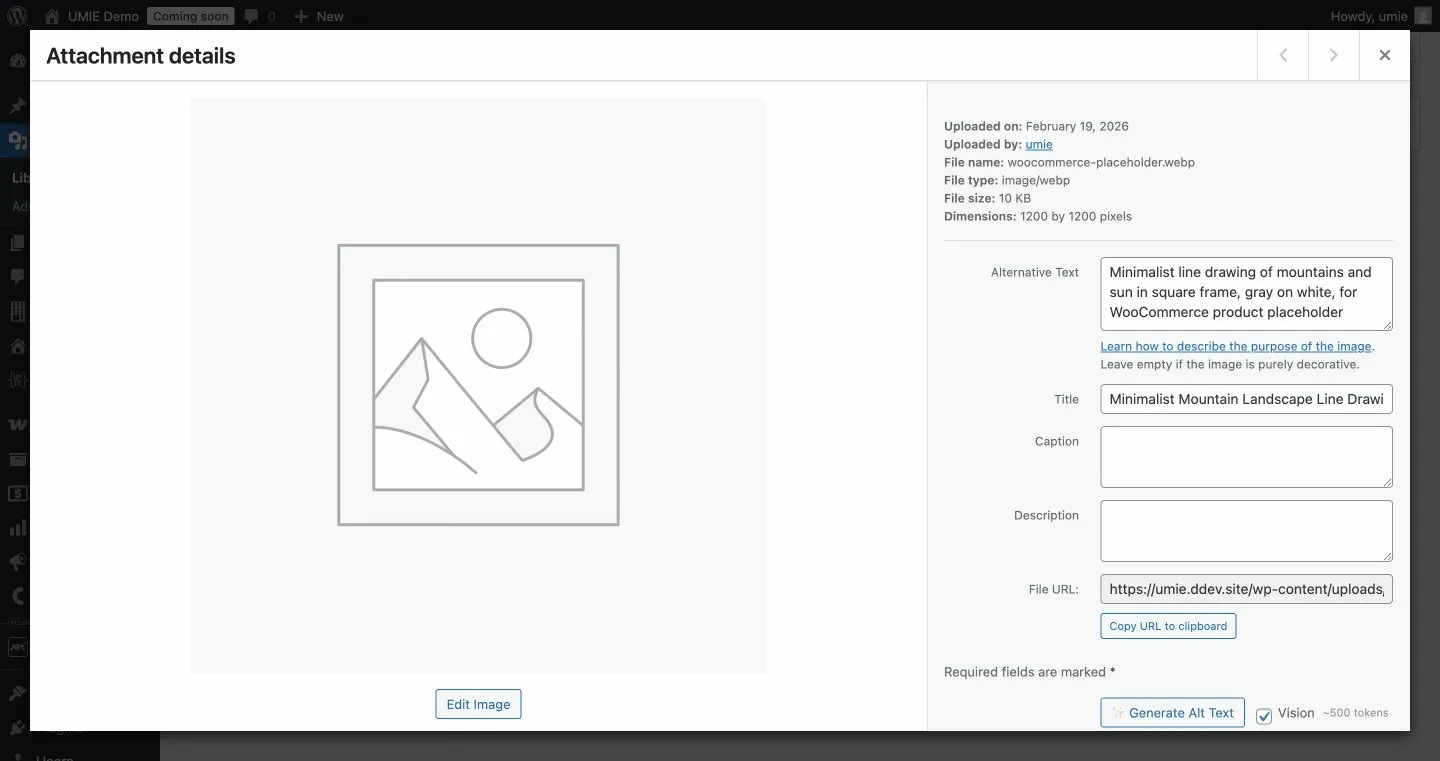Open Pages via its sidebar icon
This screenshot has height=761, width=1440.
click(17, 243)
